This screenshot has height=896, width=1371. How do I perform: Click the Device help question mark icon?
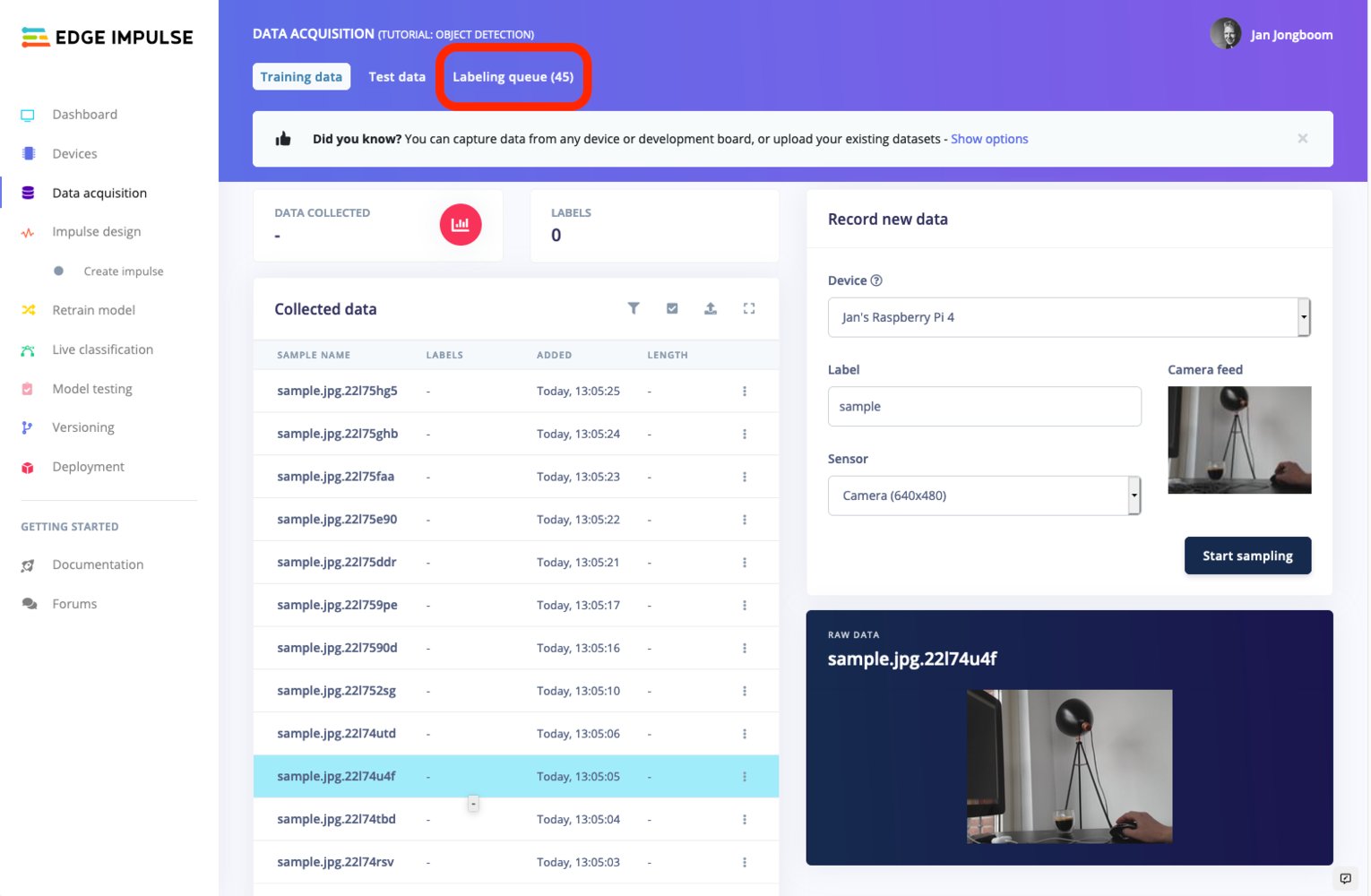(876, 280)
